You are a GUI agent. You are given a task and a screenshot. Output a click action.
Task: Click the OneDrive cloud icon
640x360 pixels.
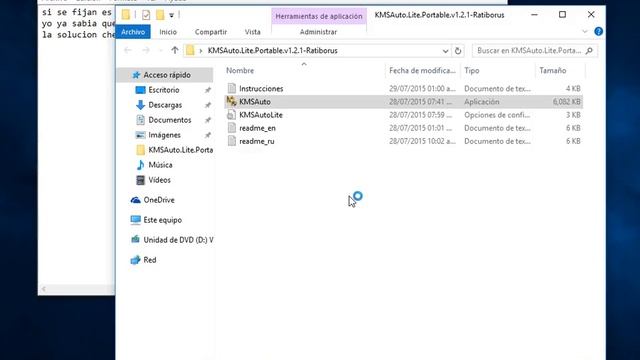click(136, 200)
